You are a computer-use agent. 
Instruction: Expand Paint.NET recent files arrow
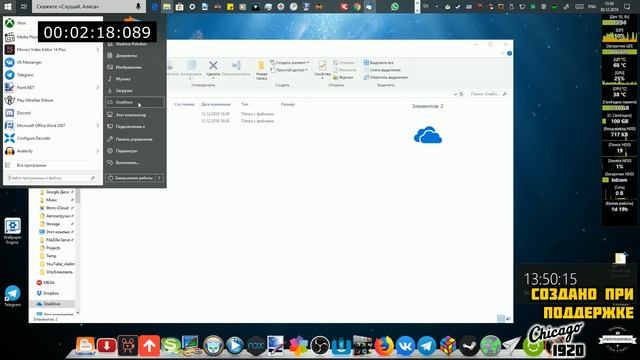point(98,87)
